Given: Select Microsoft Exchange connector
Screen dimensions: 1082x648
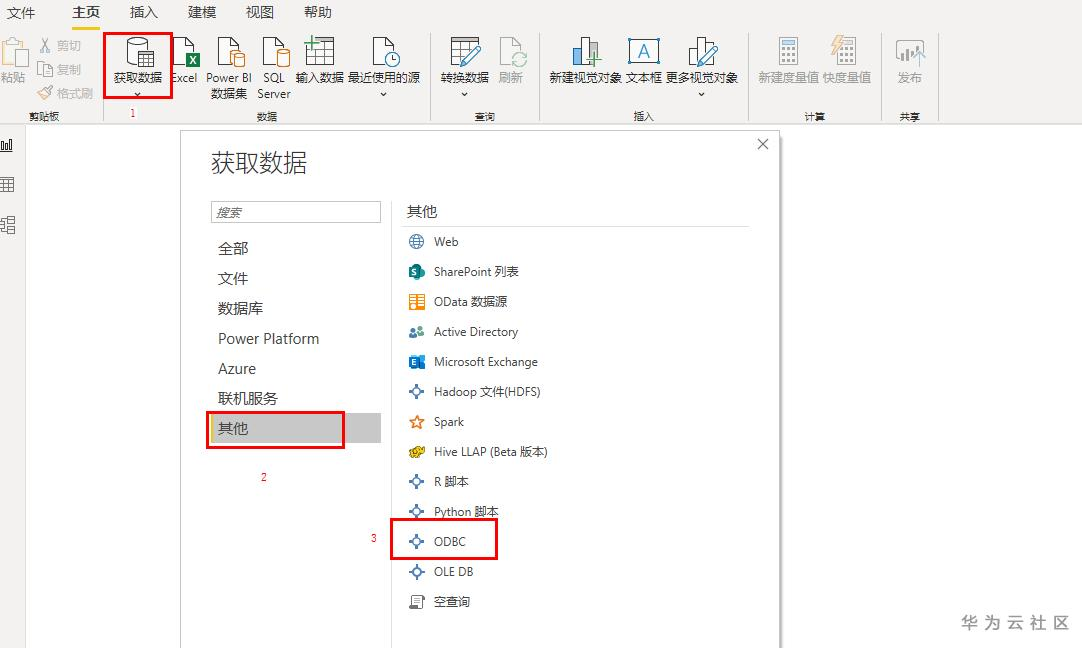Looking at the screenshot, I should 473,362.
